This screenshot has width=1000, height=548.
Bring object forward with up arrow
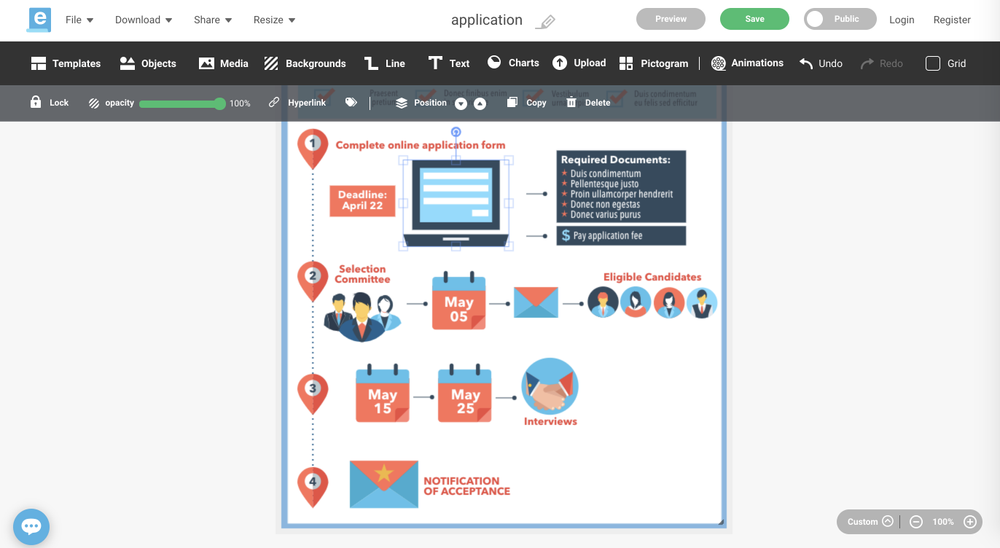[480, 103]
